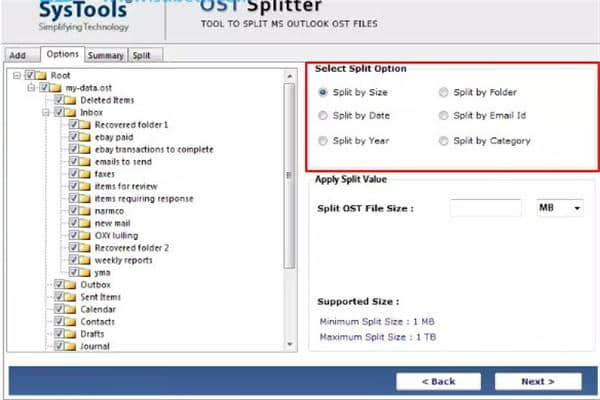The image size is (600, 400).
Task: Collapse the Root tree node
Action: click(18, 76)
